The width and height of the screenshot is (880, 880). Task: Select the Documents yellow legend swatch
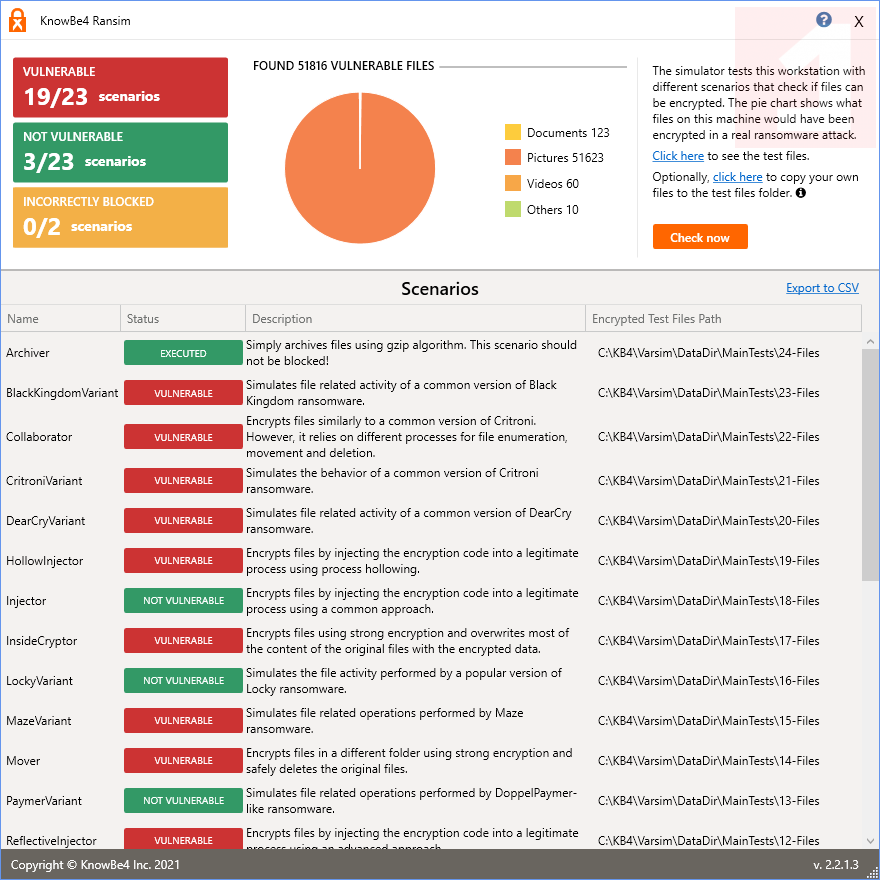[512, 132]
